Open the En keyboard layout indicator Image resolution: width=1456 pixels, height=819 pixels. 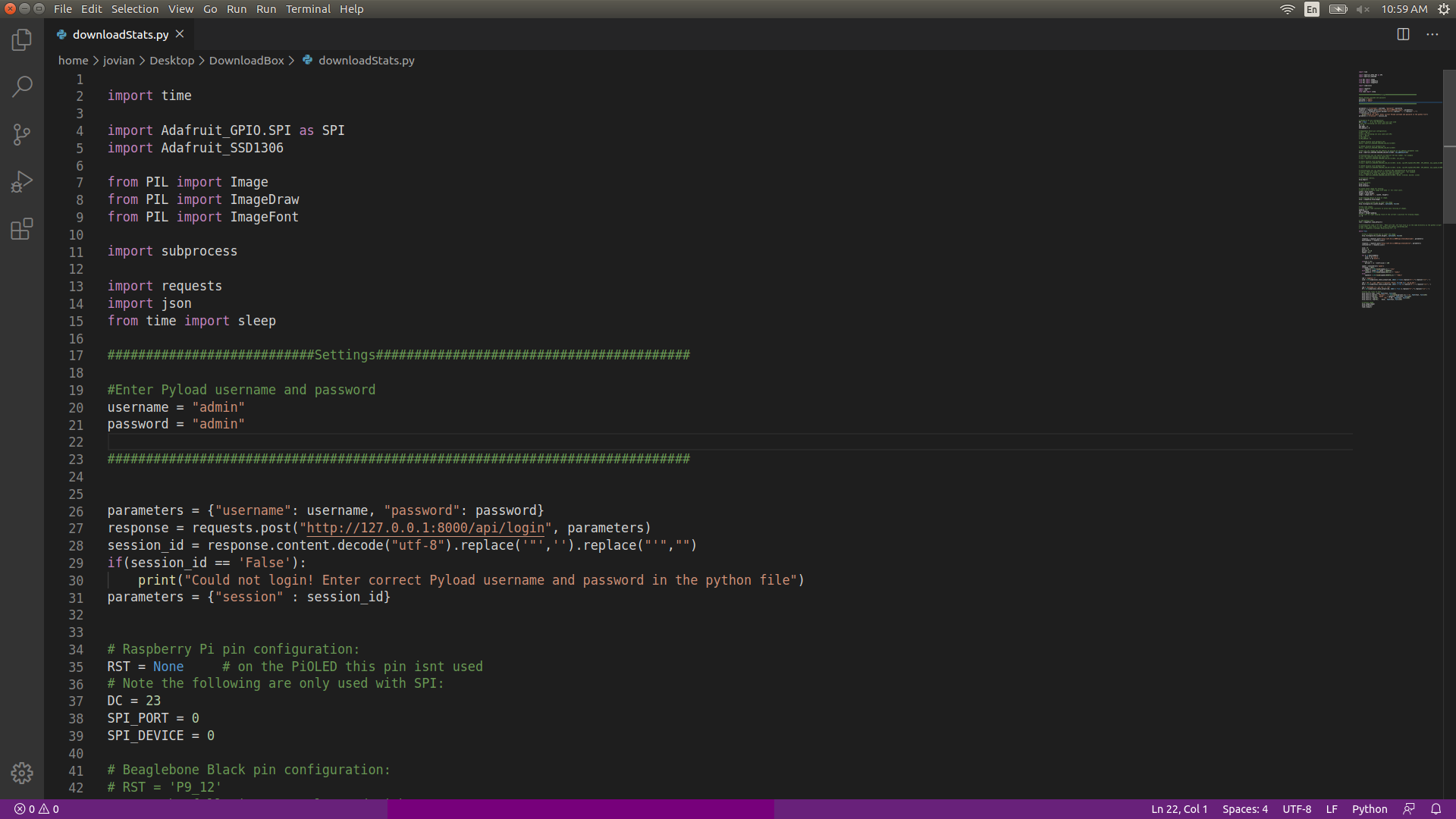click(x=1312, y=9)
